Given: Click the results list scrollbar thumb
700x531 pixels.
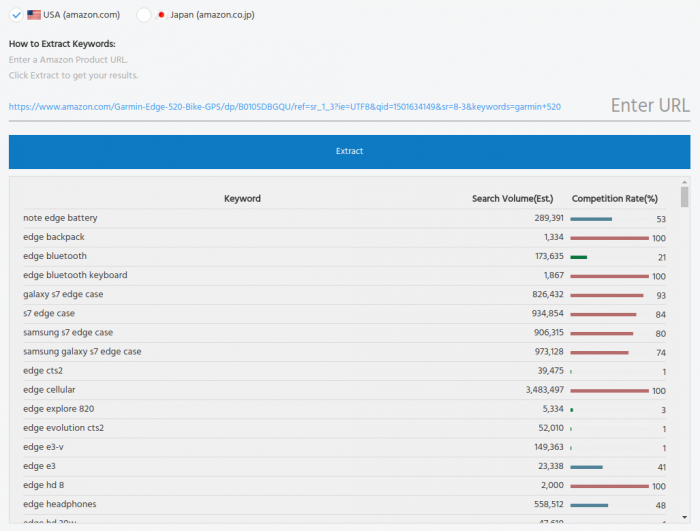Looking at the screenshot, I should [684, 197].
